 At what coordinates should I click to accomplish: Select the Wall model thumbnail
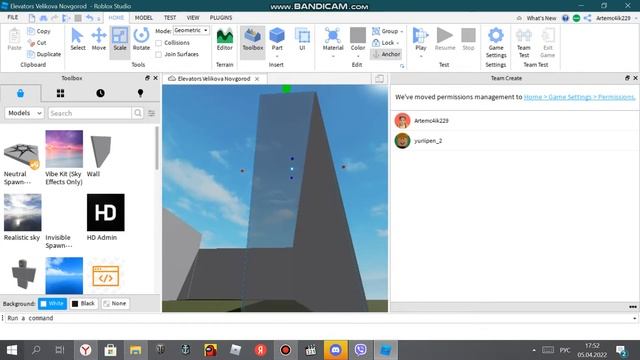click(x=100, y=152)
